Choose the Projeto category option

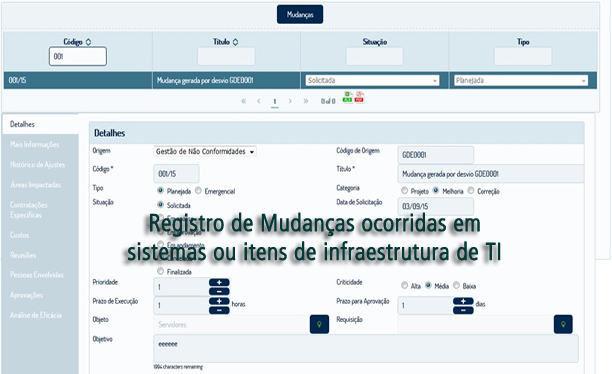404,191
